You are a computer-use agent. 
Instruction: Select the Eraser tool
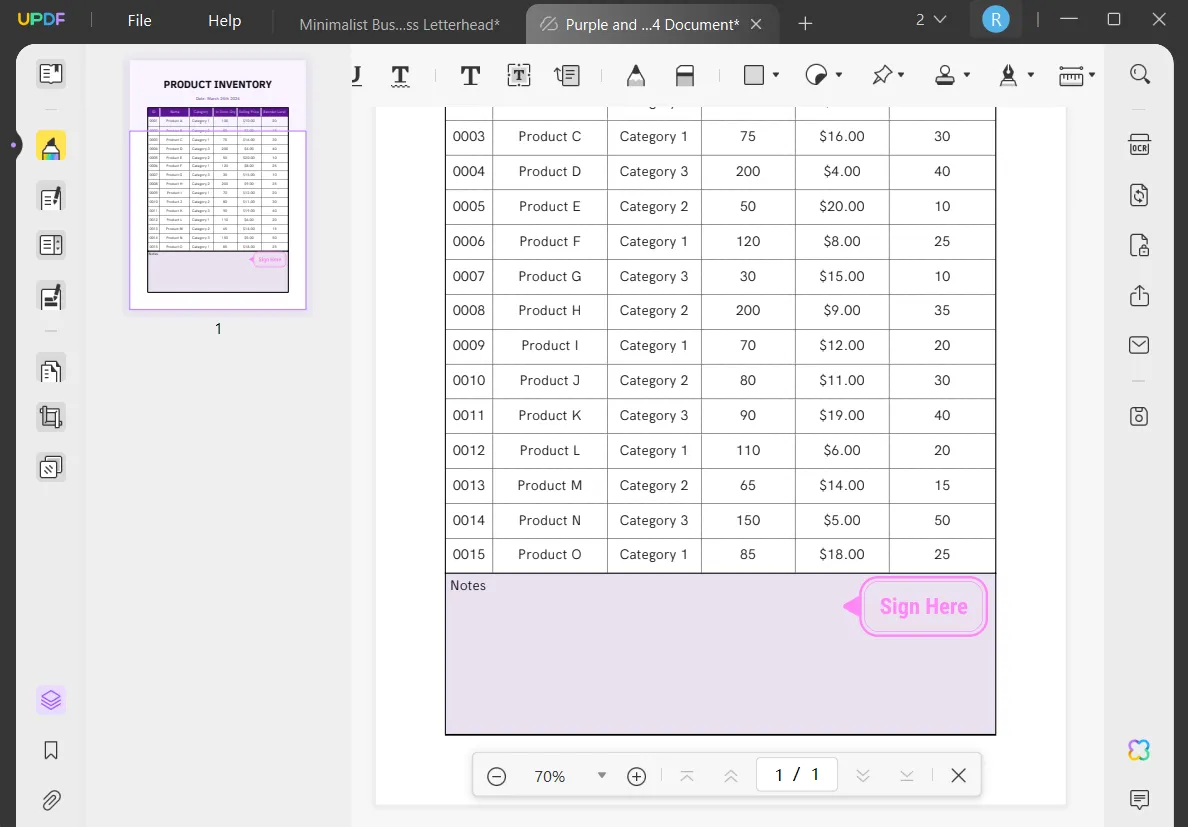click(684, 75)
